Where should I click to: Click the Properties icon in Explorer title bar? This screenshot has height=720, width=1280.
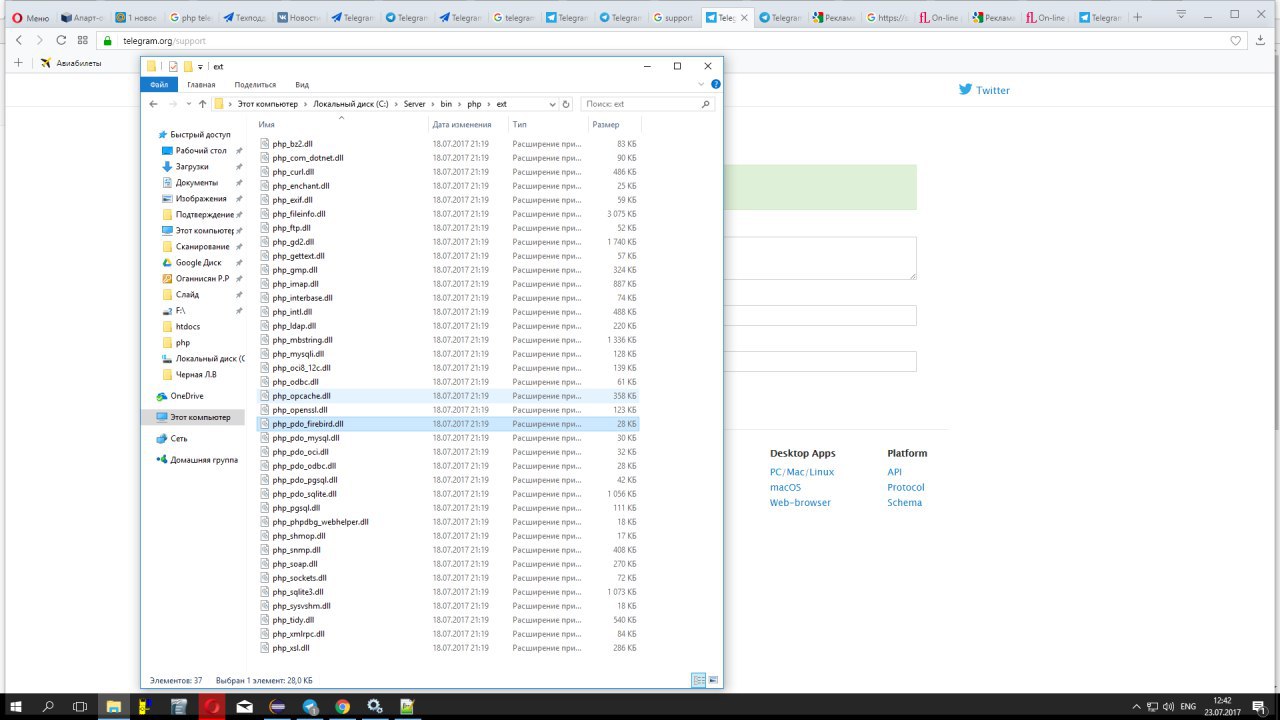click(172, 66)
